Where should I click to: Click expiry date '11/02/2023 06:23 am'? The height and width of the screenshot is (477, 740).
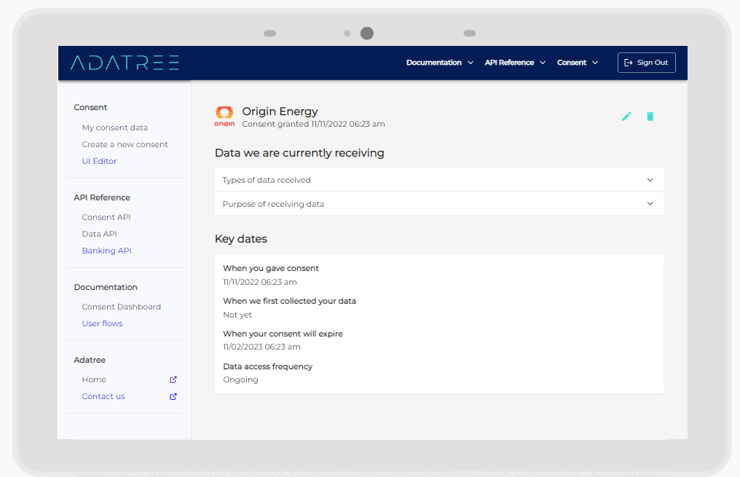pos(261,347)
